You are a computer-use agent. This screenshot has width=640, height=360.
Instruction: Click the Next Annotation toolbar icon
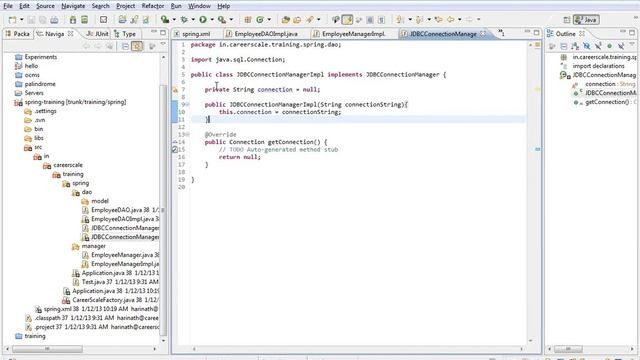tap(400, 20)
